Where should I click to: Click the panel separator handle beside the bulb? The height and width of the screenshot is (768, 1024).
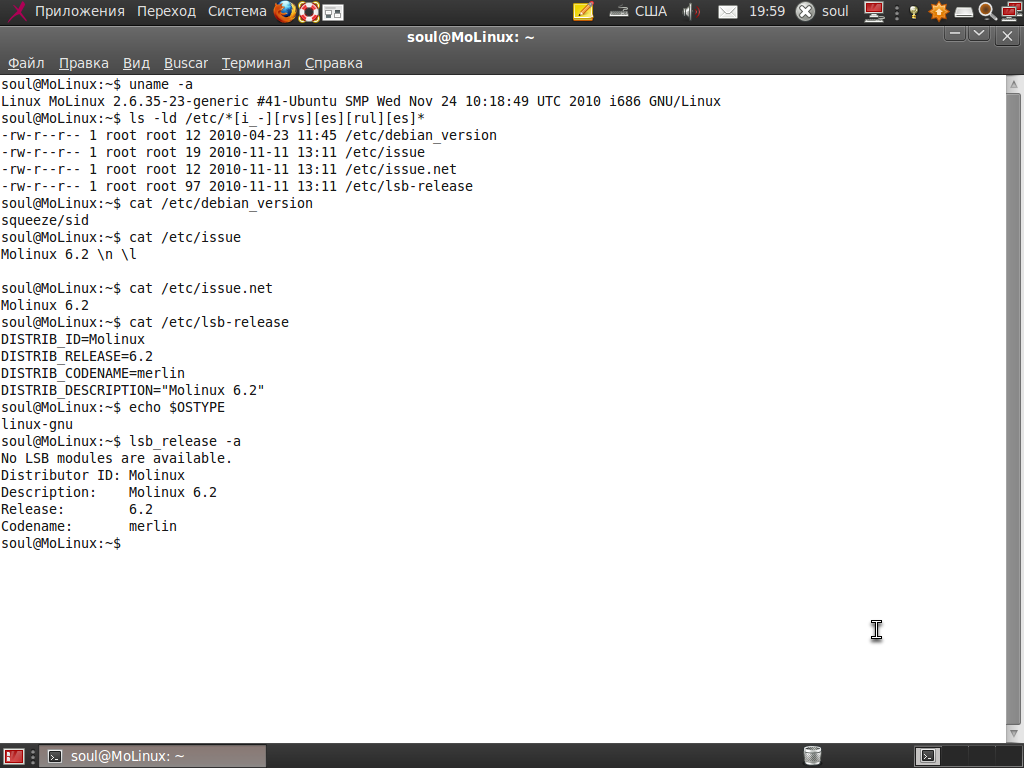click(897, 12)
